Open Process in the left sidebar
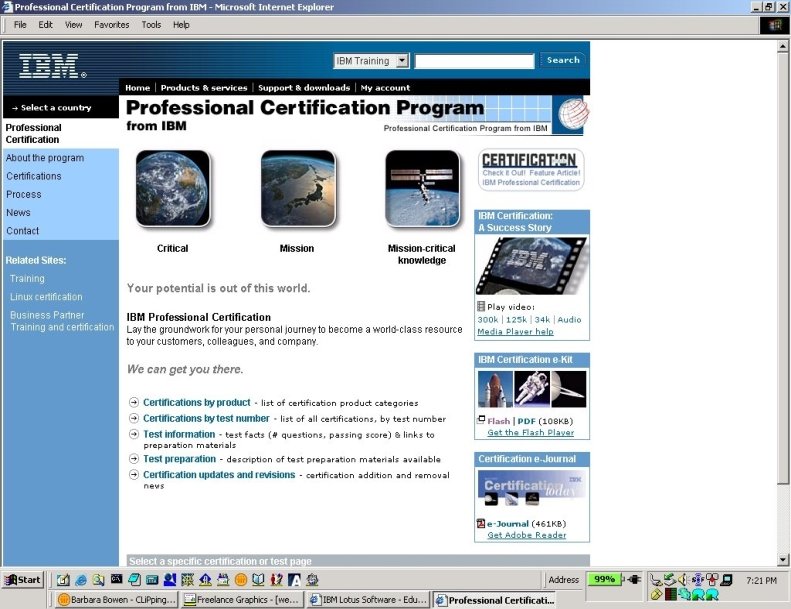Screen dimensions: 791x609 tap(24, 194)
